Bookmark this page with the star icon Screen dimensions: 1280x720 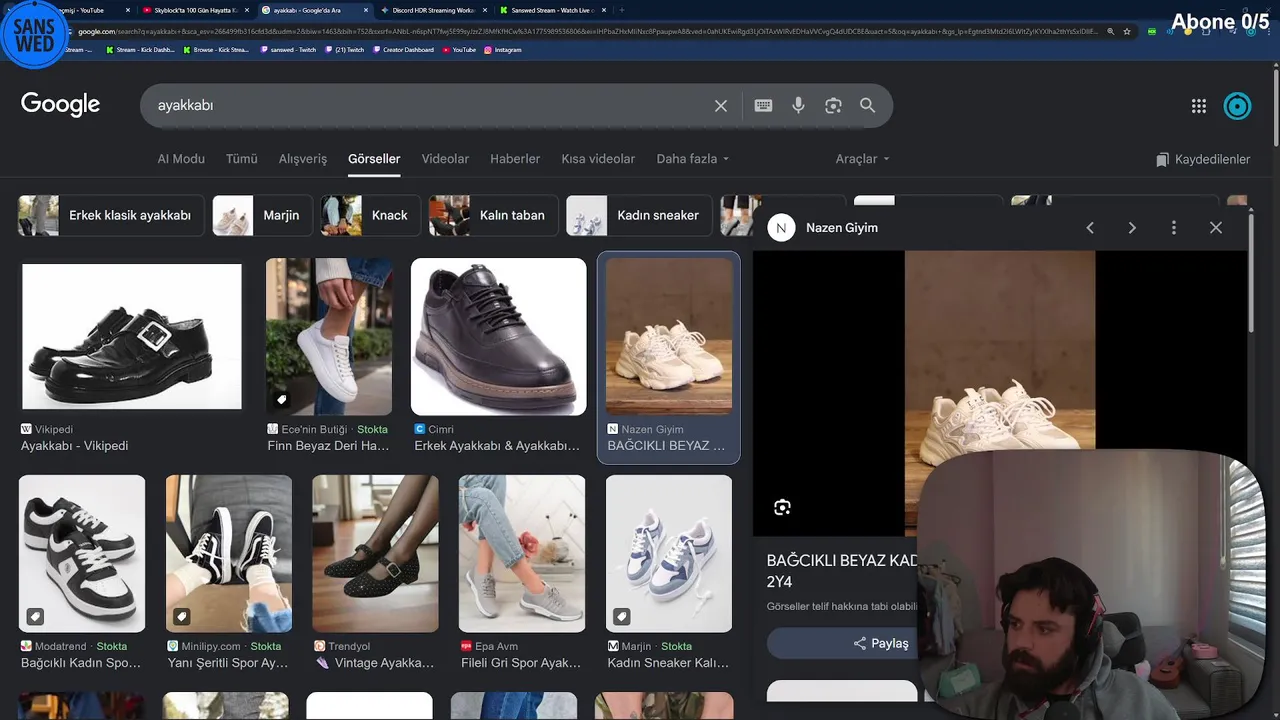1127,32
